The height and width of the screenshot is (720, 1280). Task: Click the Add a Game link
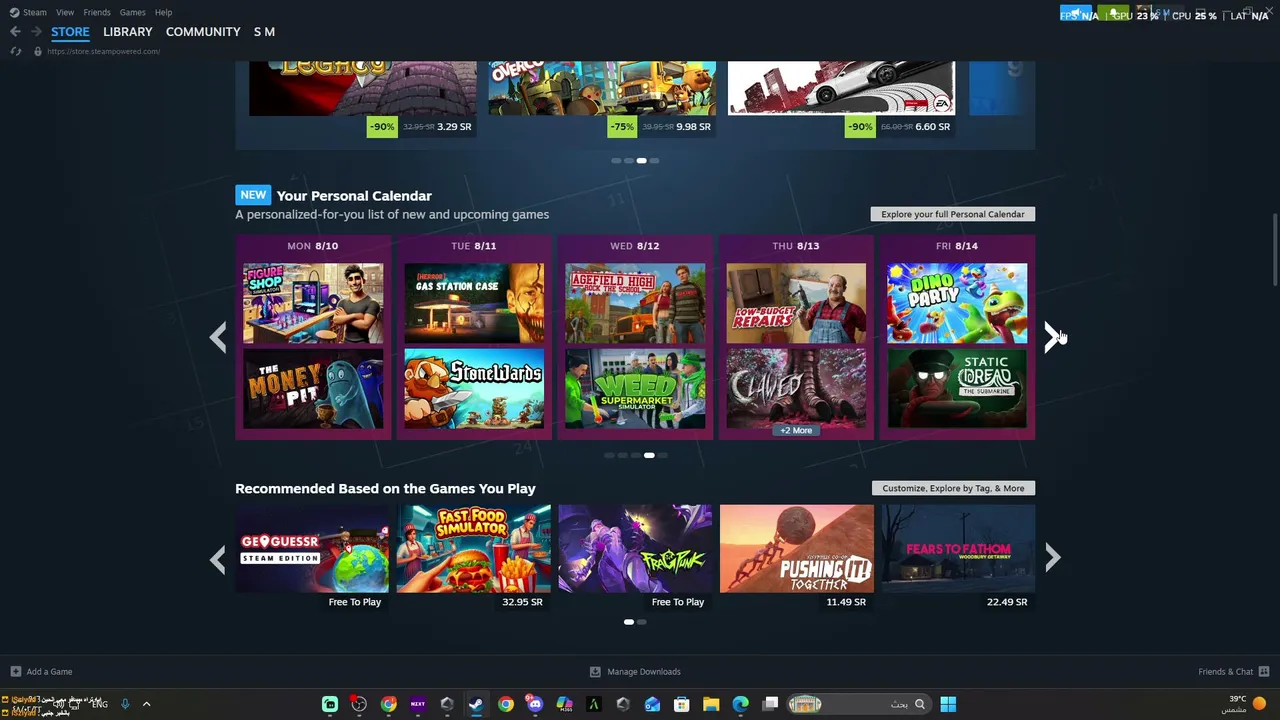point(49,672)
